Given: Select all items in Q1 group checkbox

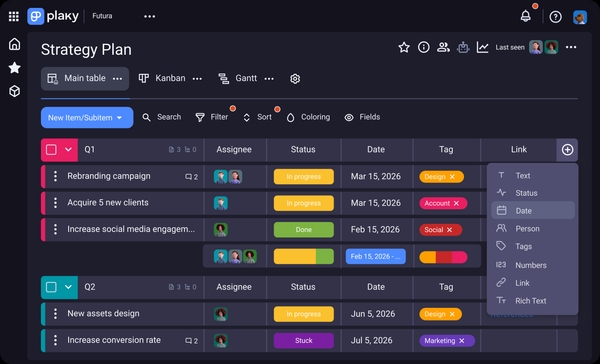Looking at the screenshot, I should (51, 150).
